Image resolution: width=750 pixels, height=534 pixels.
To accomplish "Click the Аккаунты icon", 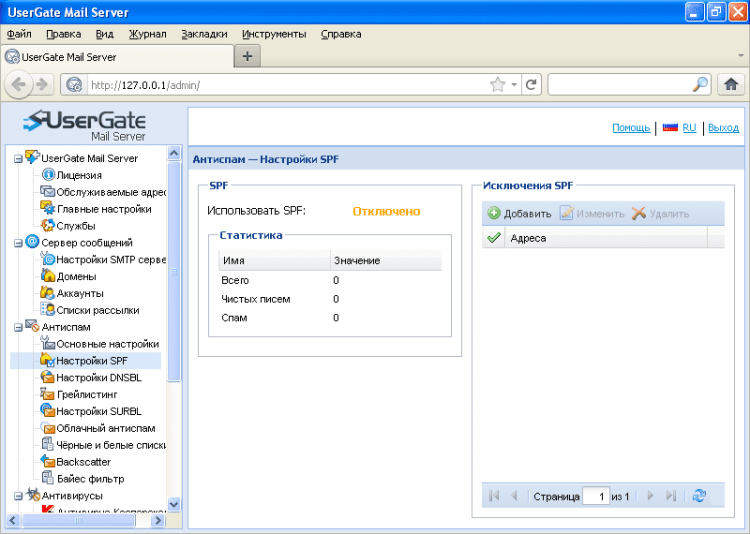I will point(47,293).
